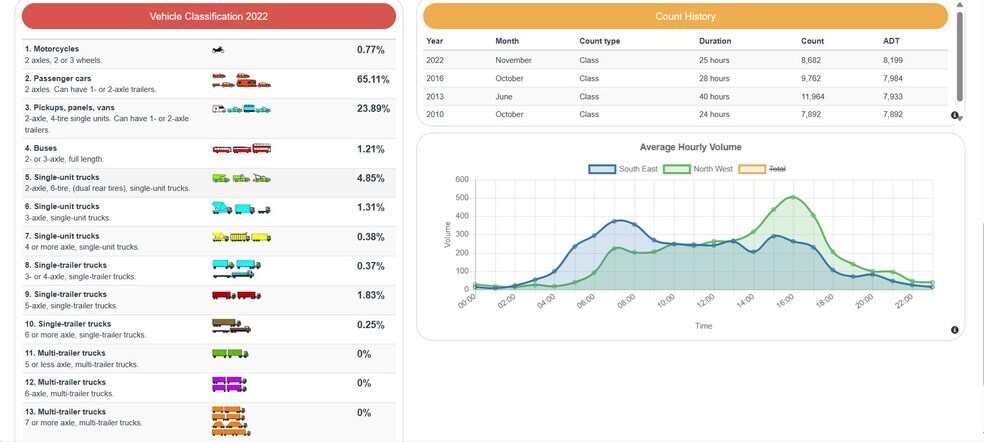Image resolution: width=984 pixels, height=442 pixels.
Task: Open info icon below Average Hourly Volume chart
Action: [955, 330]
